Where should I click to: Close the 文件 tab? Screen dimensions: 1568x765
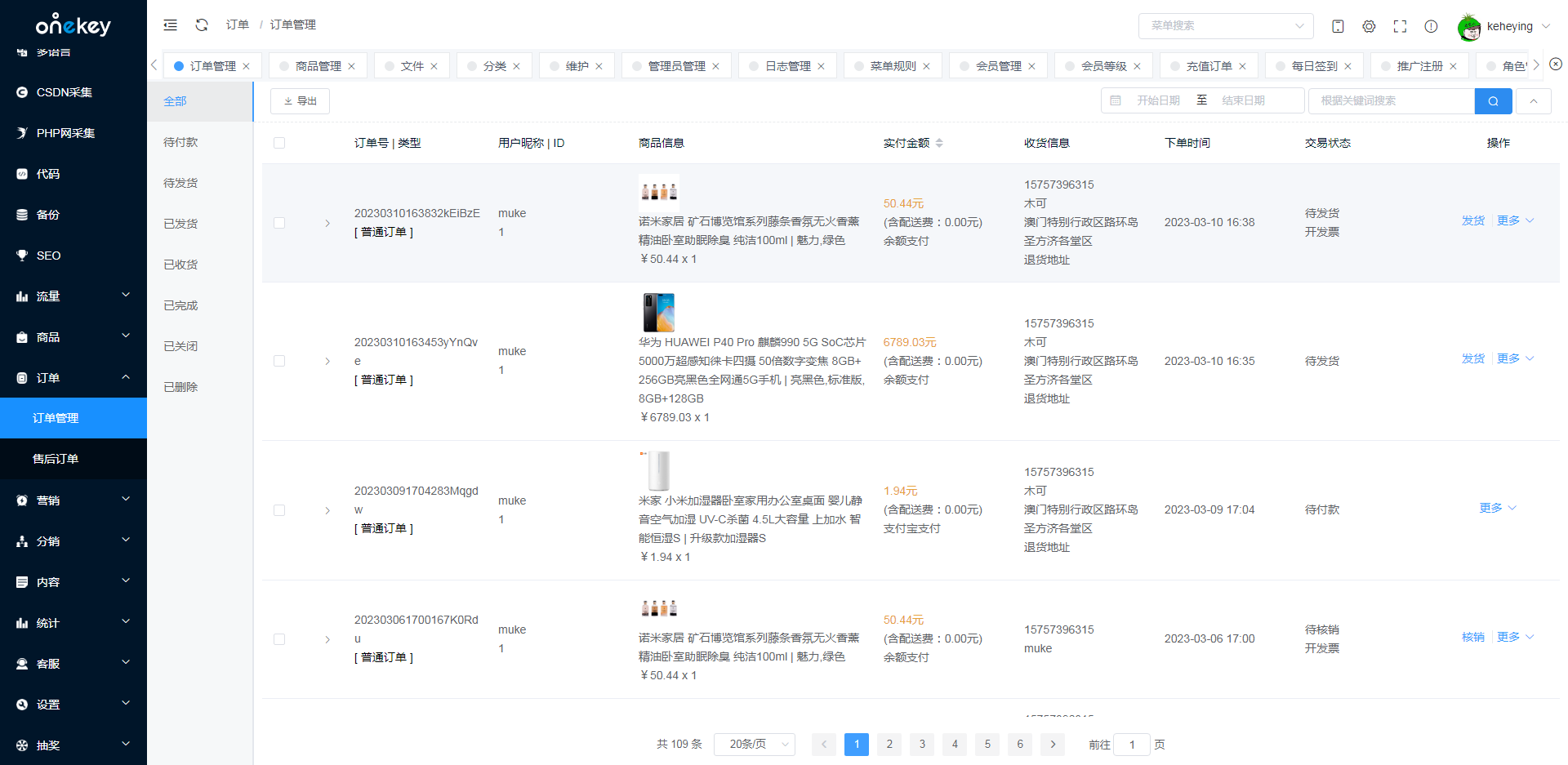[x=434, y=66]
